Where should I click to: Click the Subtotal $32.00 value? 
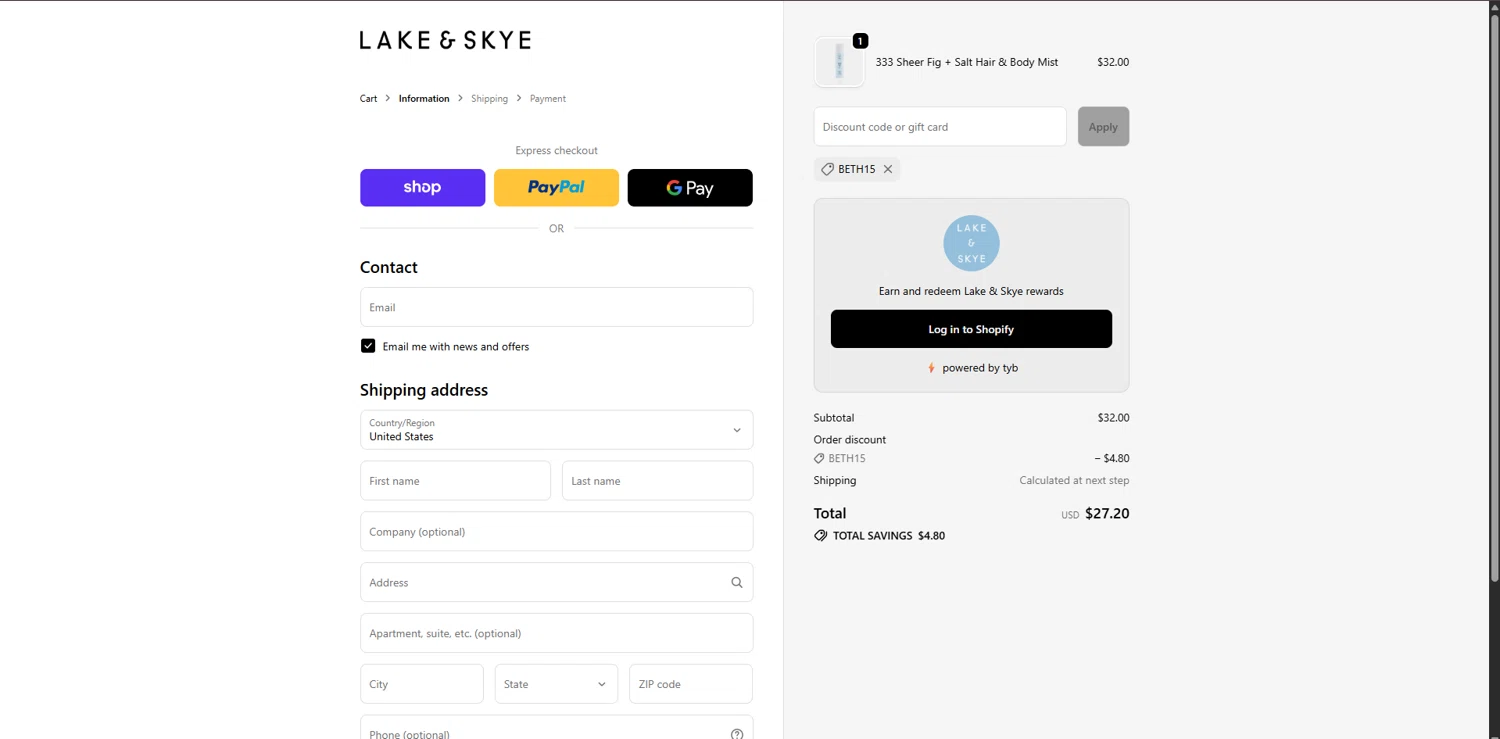(x=1113, y=418)
